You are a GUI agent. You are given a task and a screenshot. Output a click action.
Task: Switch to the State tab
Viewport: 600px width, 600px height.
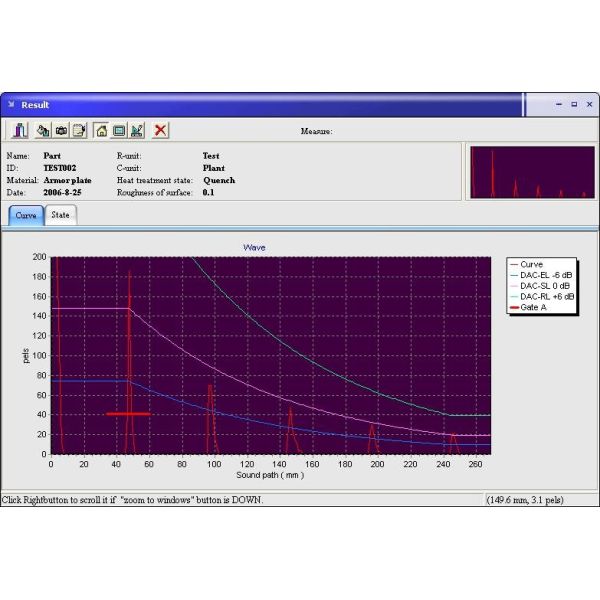[x=61, y=215]
